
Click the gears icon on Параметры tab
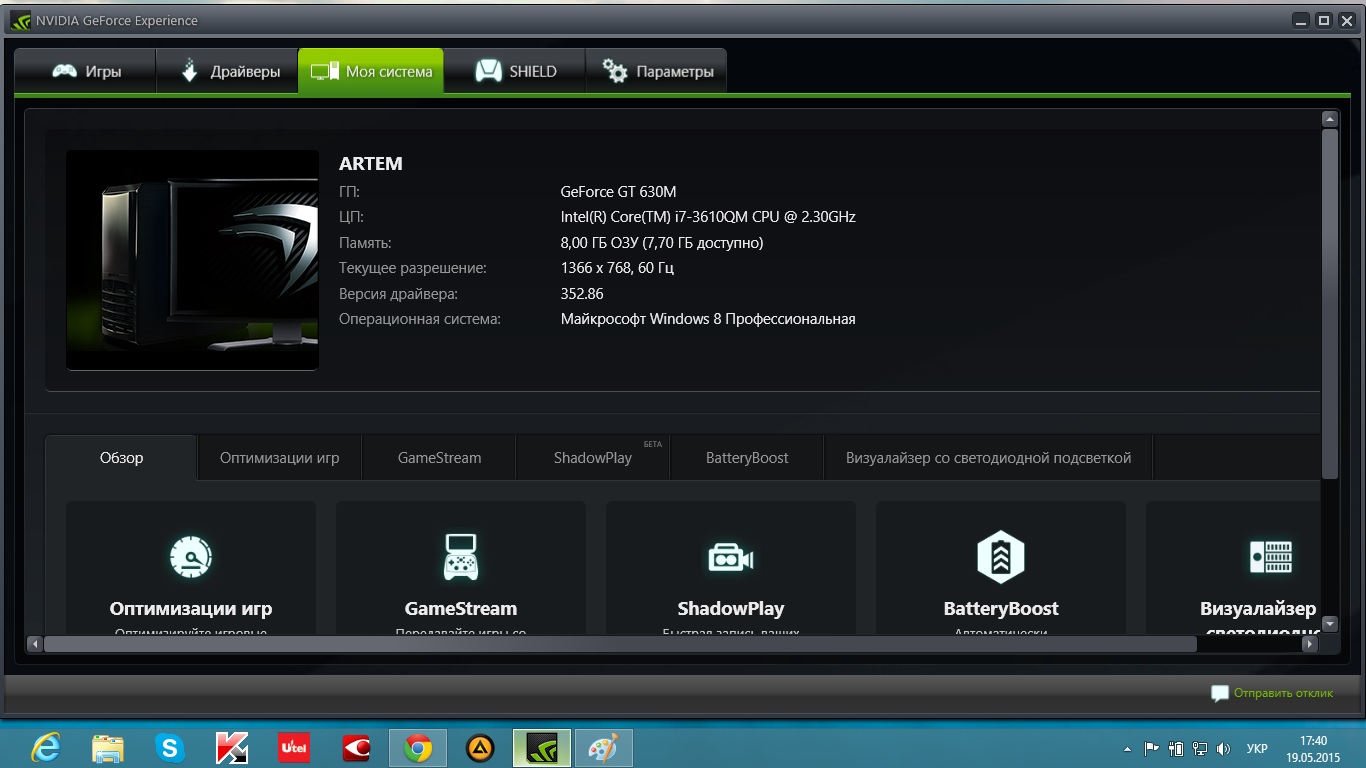(615, 71)
